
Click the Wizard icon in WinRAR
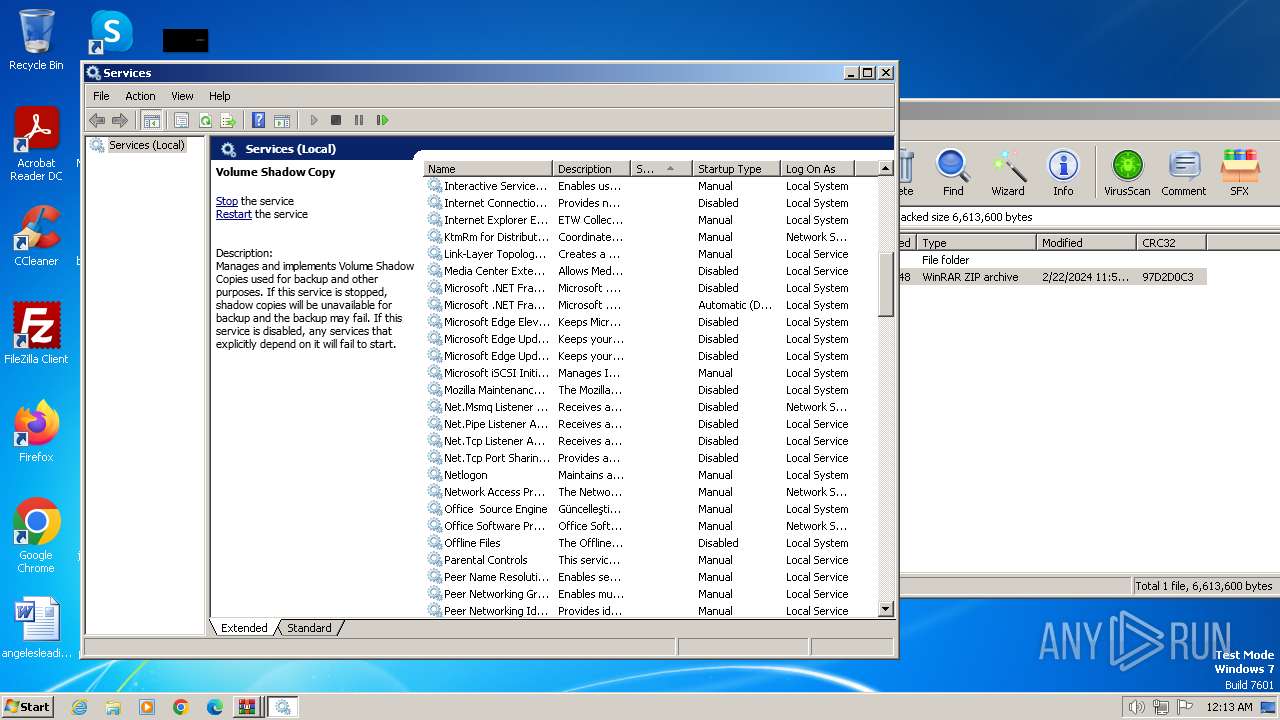pos(1008,173)
